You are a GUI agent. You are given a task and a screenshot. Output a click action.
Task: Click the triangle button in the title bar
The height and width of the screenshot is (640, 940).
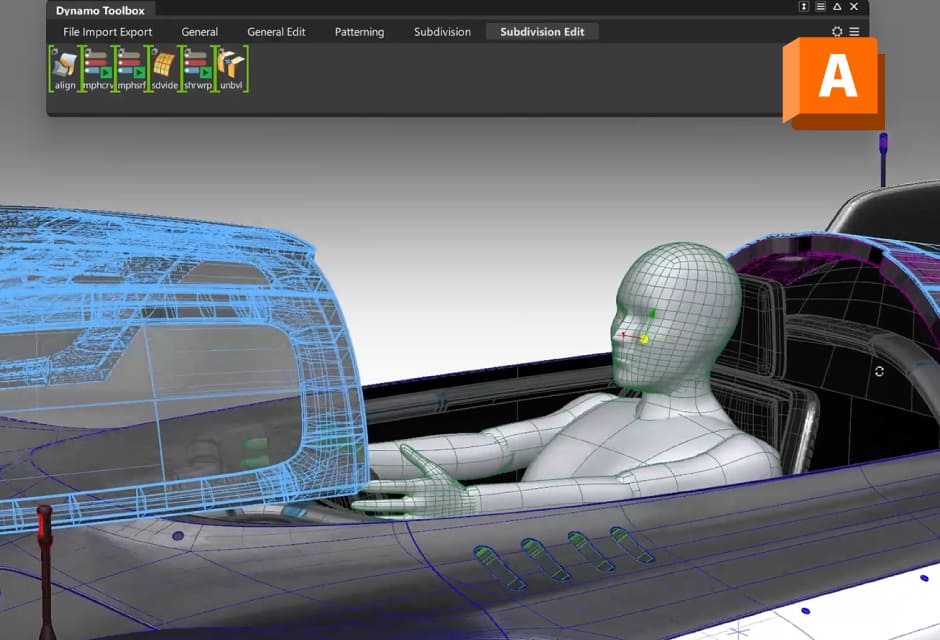pyautogui.click(x=838, y=7)
